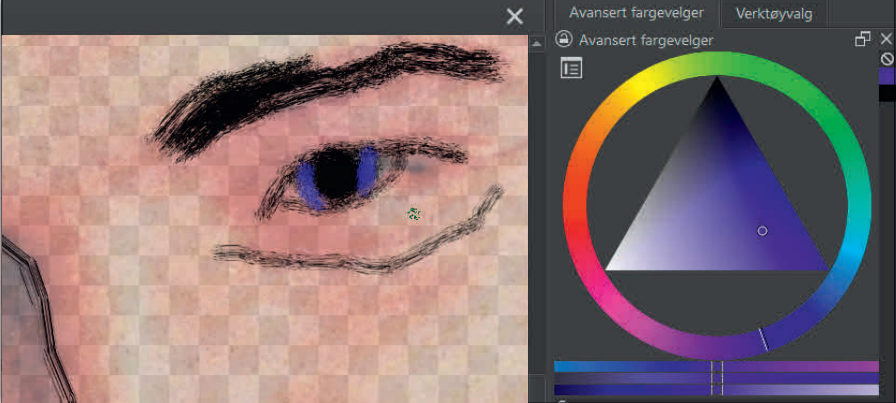Screen dimensions: 896x403
Task: Click the black color history swatch
Action: pyautogui.click(x=887, y=94)
